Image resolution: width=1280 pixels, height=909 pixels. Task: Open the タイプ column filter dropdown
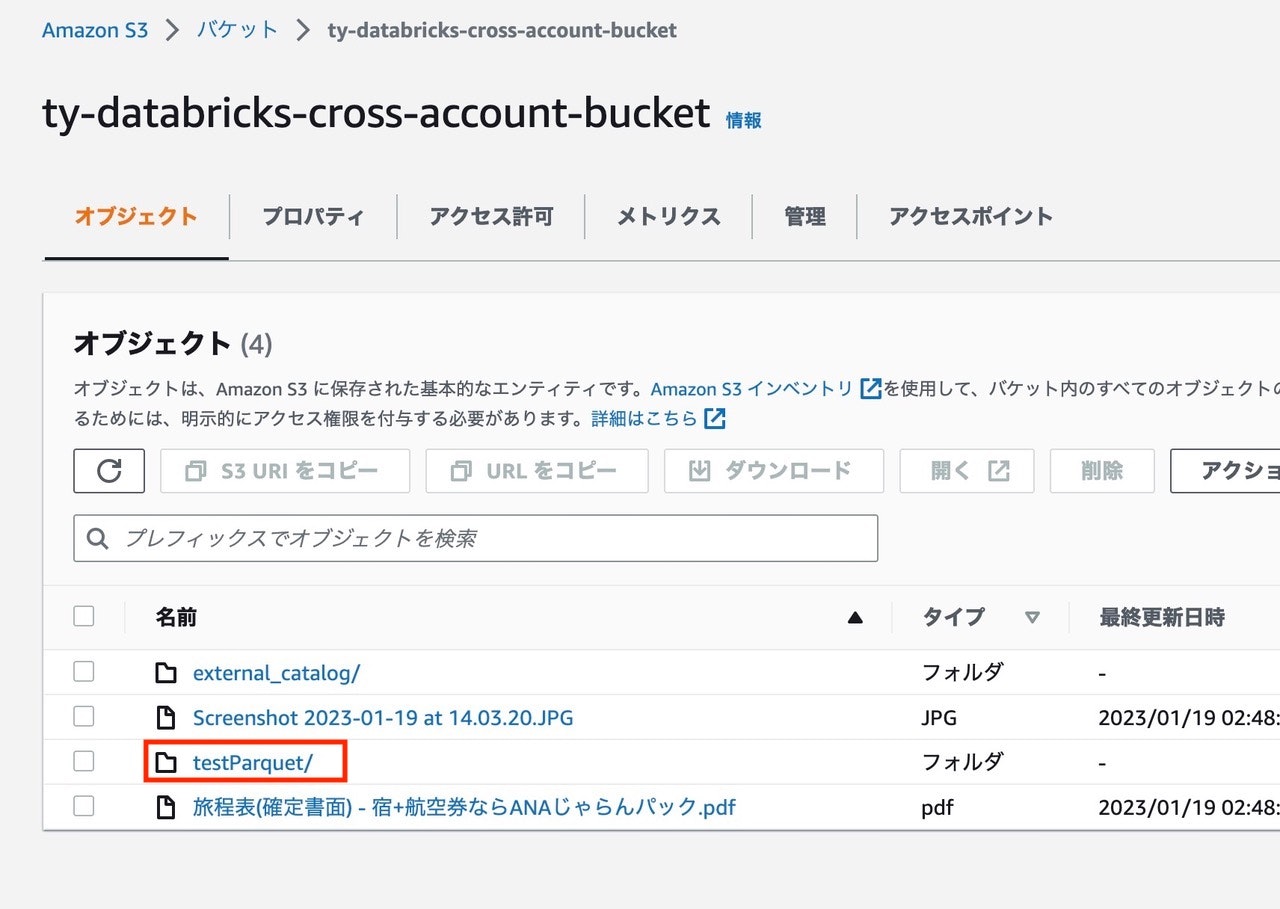click(x=1032, y=617)
